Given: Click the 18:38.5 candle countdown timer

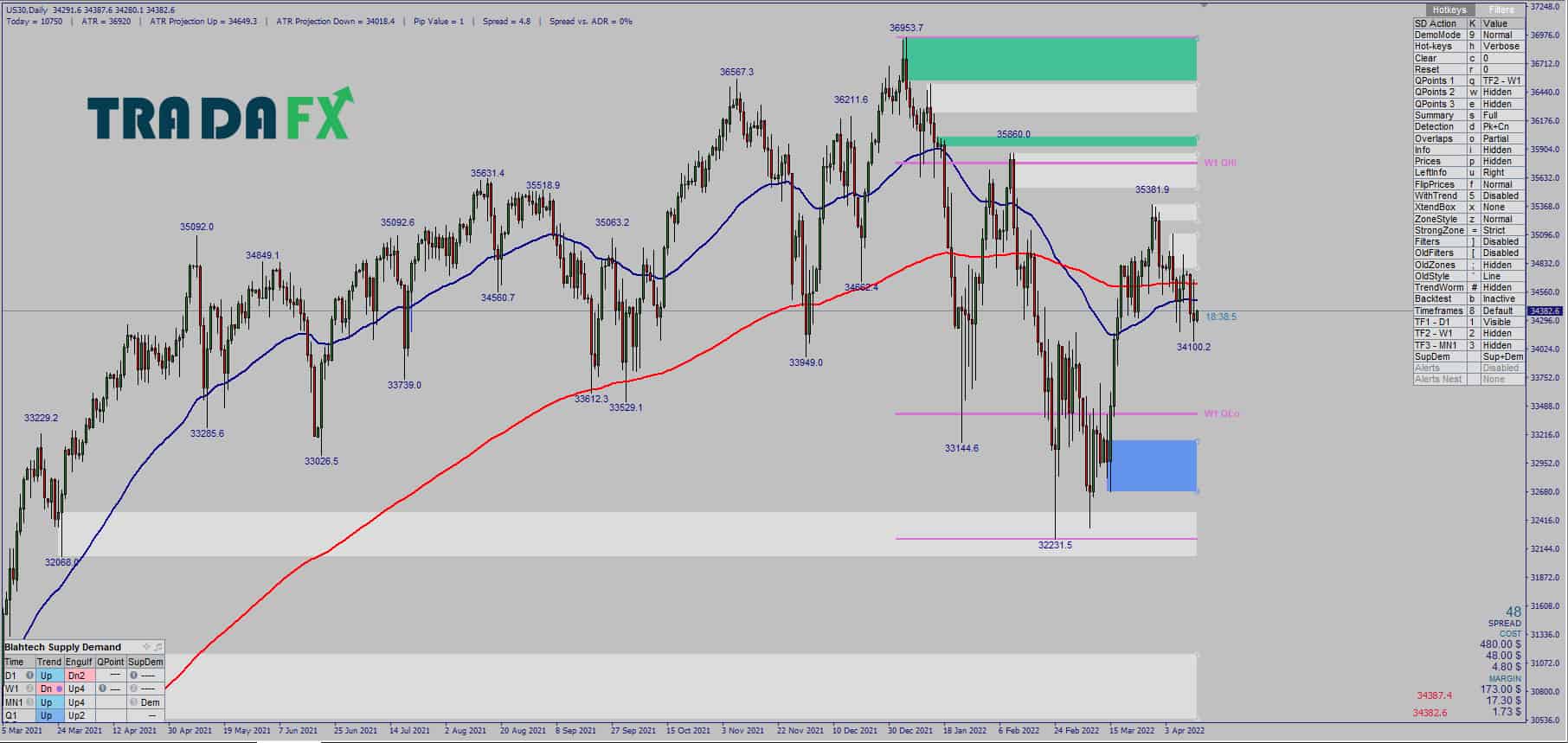Looking at the screenshot, I should [1220, 317].
